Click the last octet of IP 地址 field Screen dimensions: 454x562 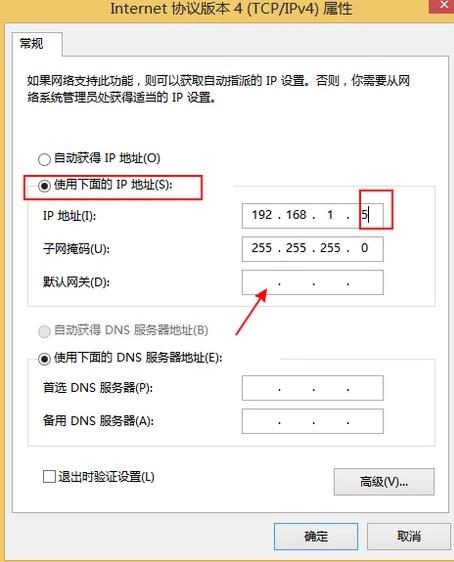tap(365, 215)
